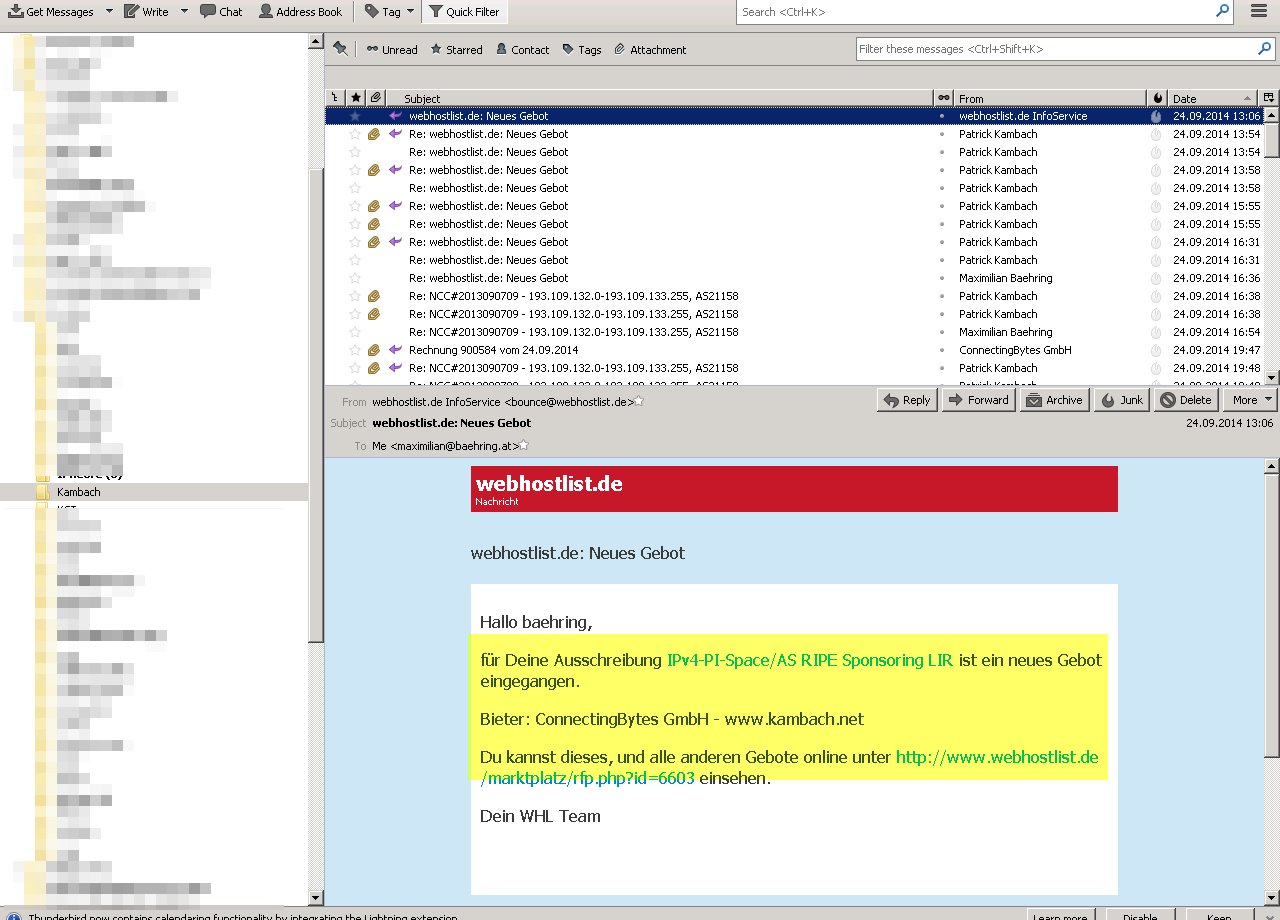
Task: Toggle the Quick Filter bar button
Action: click(x=465, y=12)
